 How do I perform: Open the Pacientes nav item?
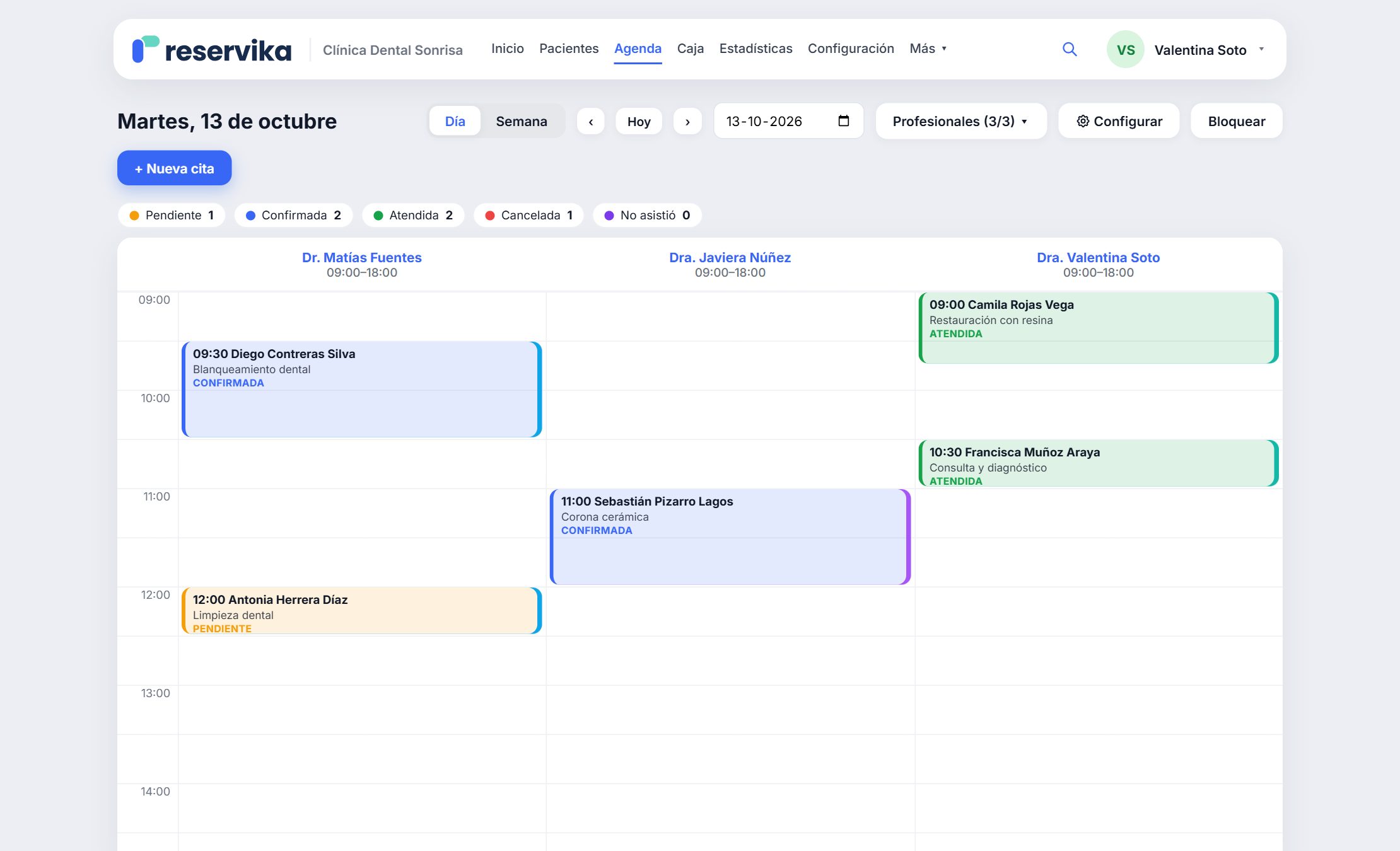pyautogui.click(x=569, y=49)
